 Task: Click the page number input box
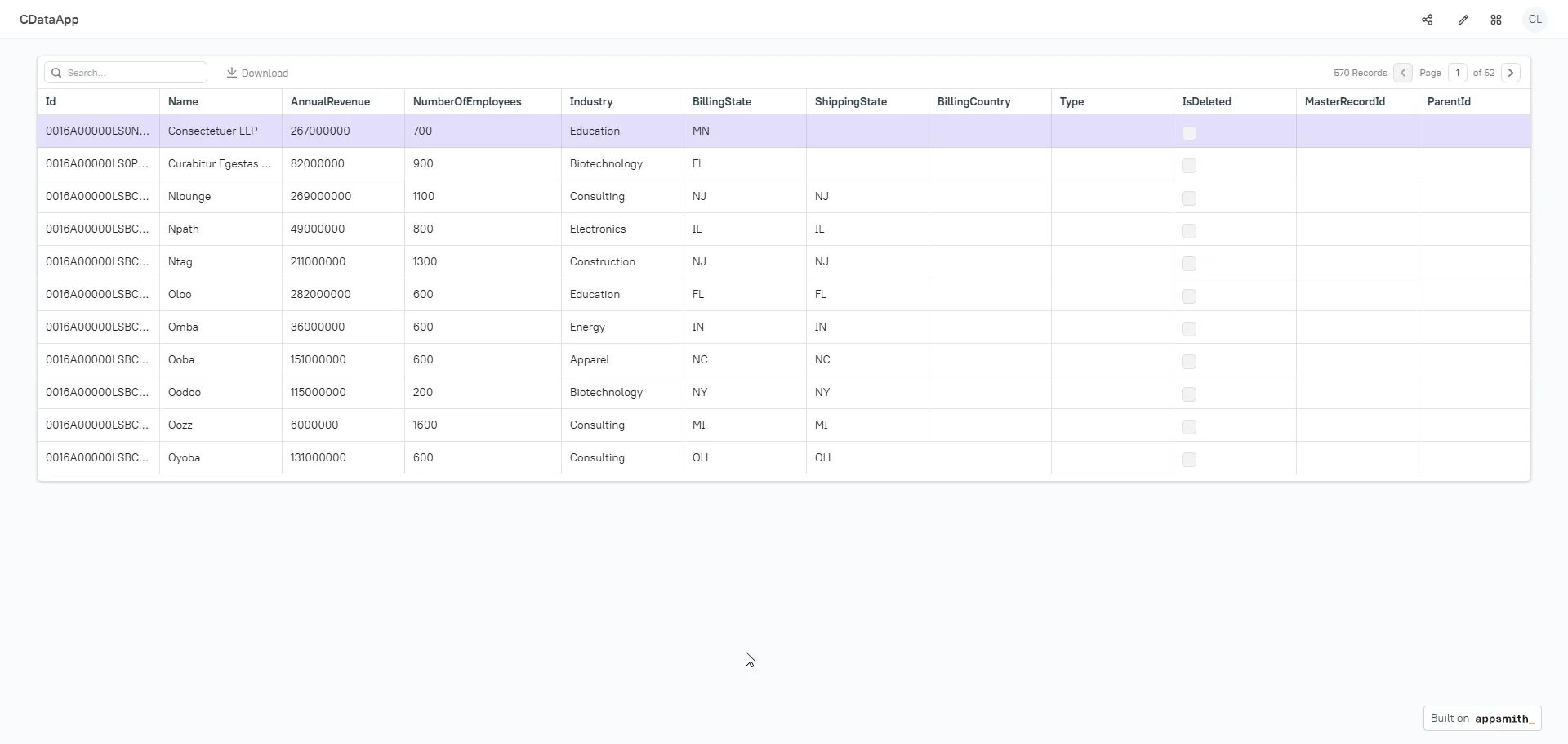(x=1457, y=73)
